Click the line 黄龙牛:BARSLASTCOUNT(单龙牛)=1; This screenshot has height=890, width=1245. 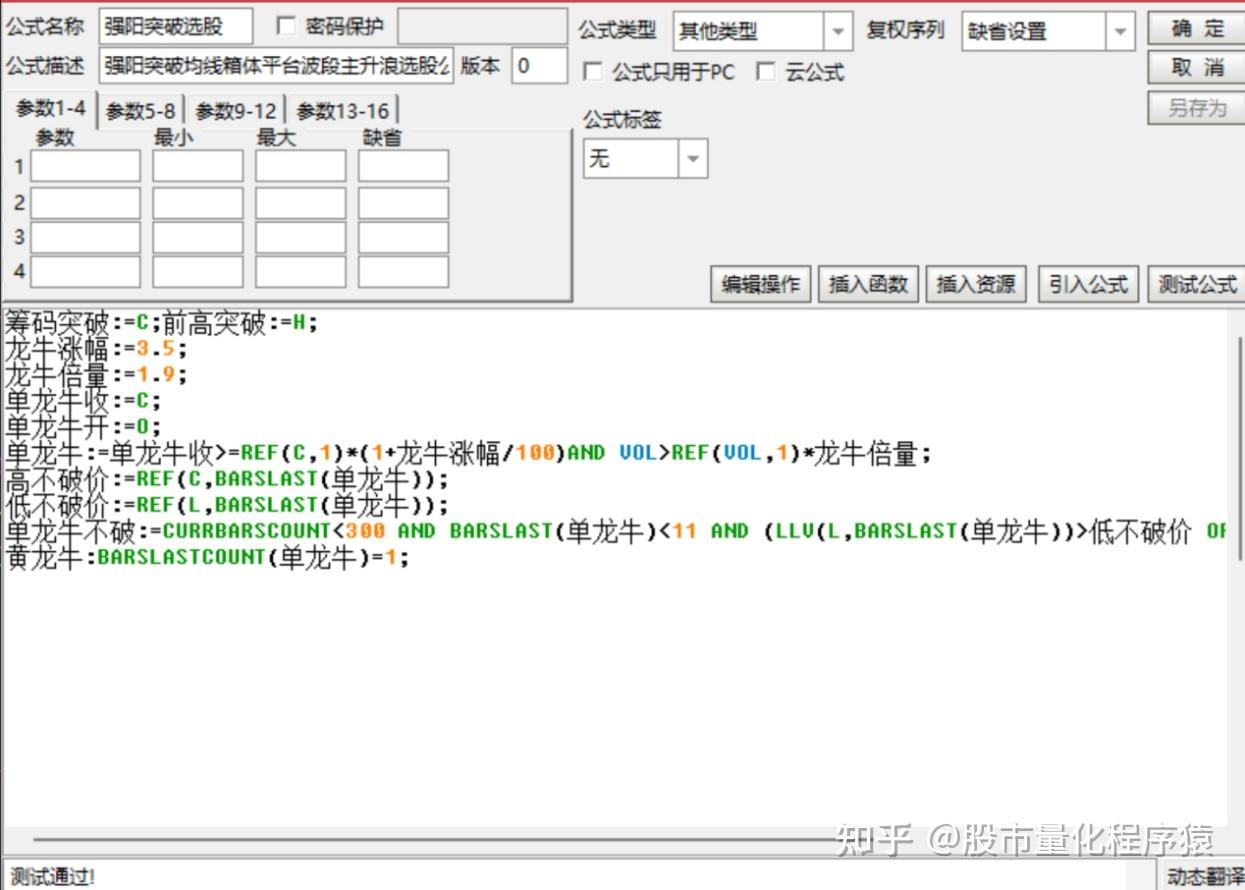(x=208, y=557)
